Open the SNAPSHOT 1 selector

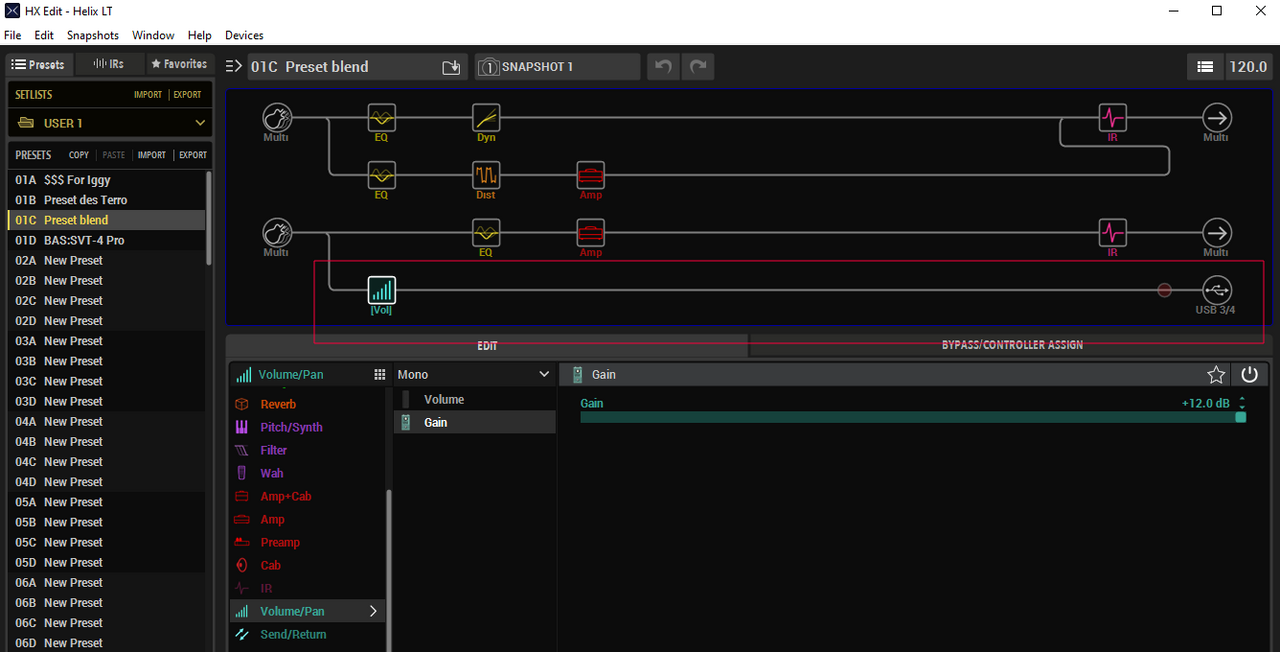tap(558, 67)
